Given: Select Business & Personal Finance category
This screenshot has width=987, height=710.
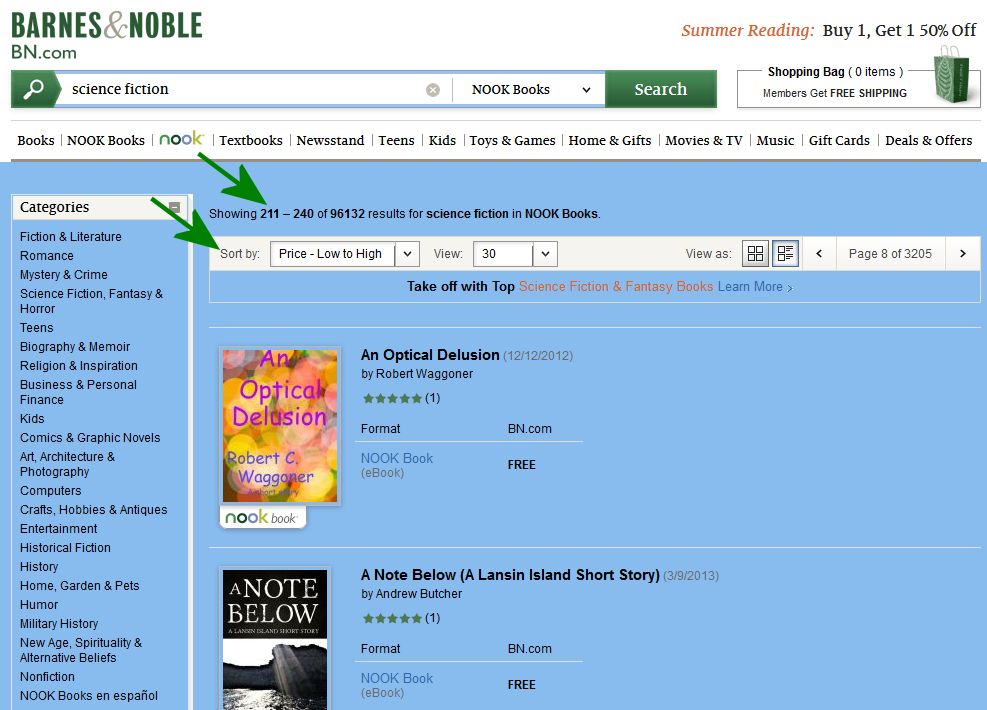Looking at the screenshot, I should (x=78, y=392).
